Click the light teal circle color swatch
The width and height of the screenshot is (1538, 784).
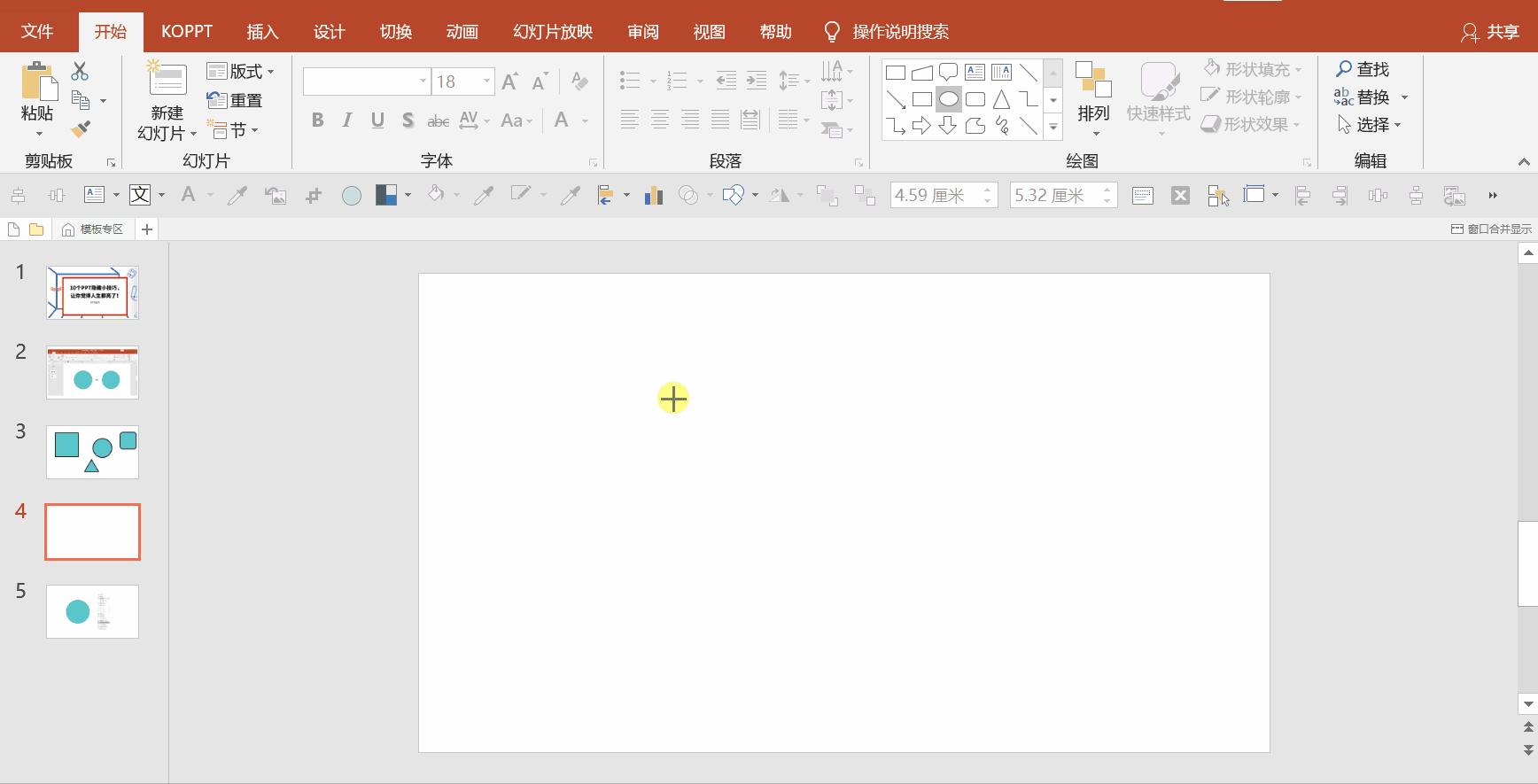[x=352, y=196]
